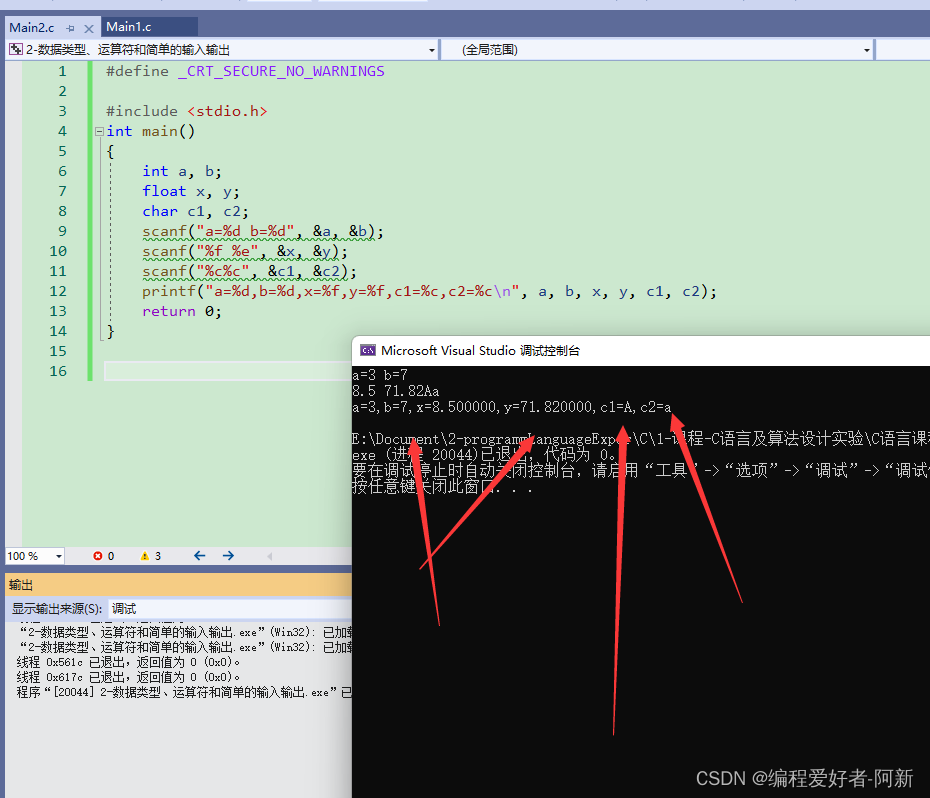
Task: Click output line '线程 0x617c 已退出'
Action: coord(128,677)
